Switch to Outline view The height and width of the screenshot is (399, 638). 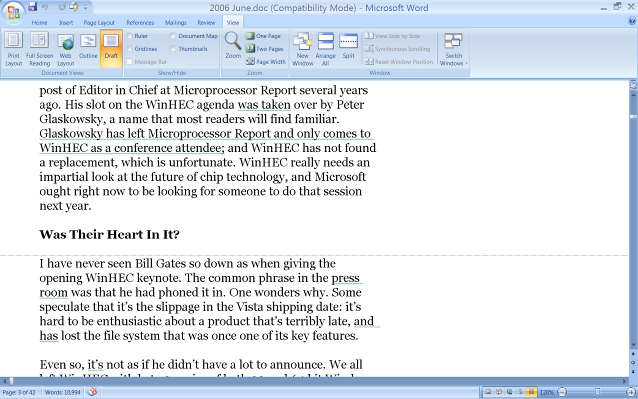[88, 49]
